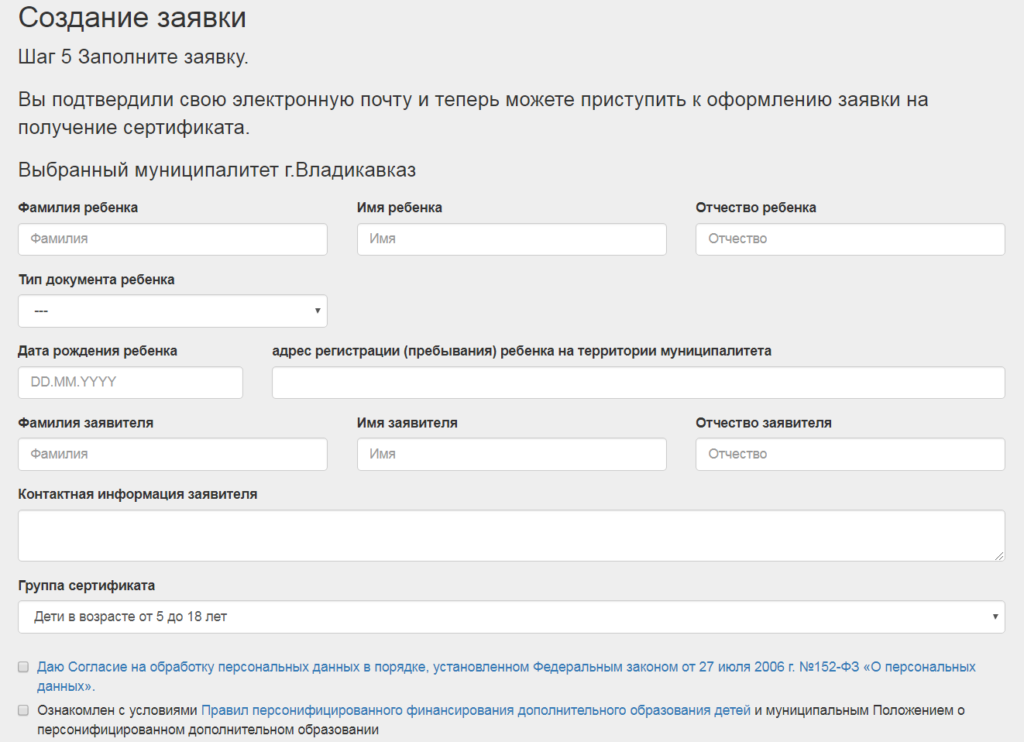This screenshot has width=1024, height=742.
Task: Click the 'Группа сертификата' label text
Action: pyautogui.click(x=86, y=585)
